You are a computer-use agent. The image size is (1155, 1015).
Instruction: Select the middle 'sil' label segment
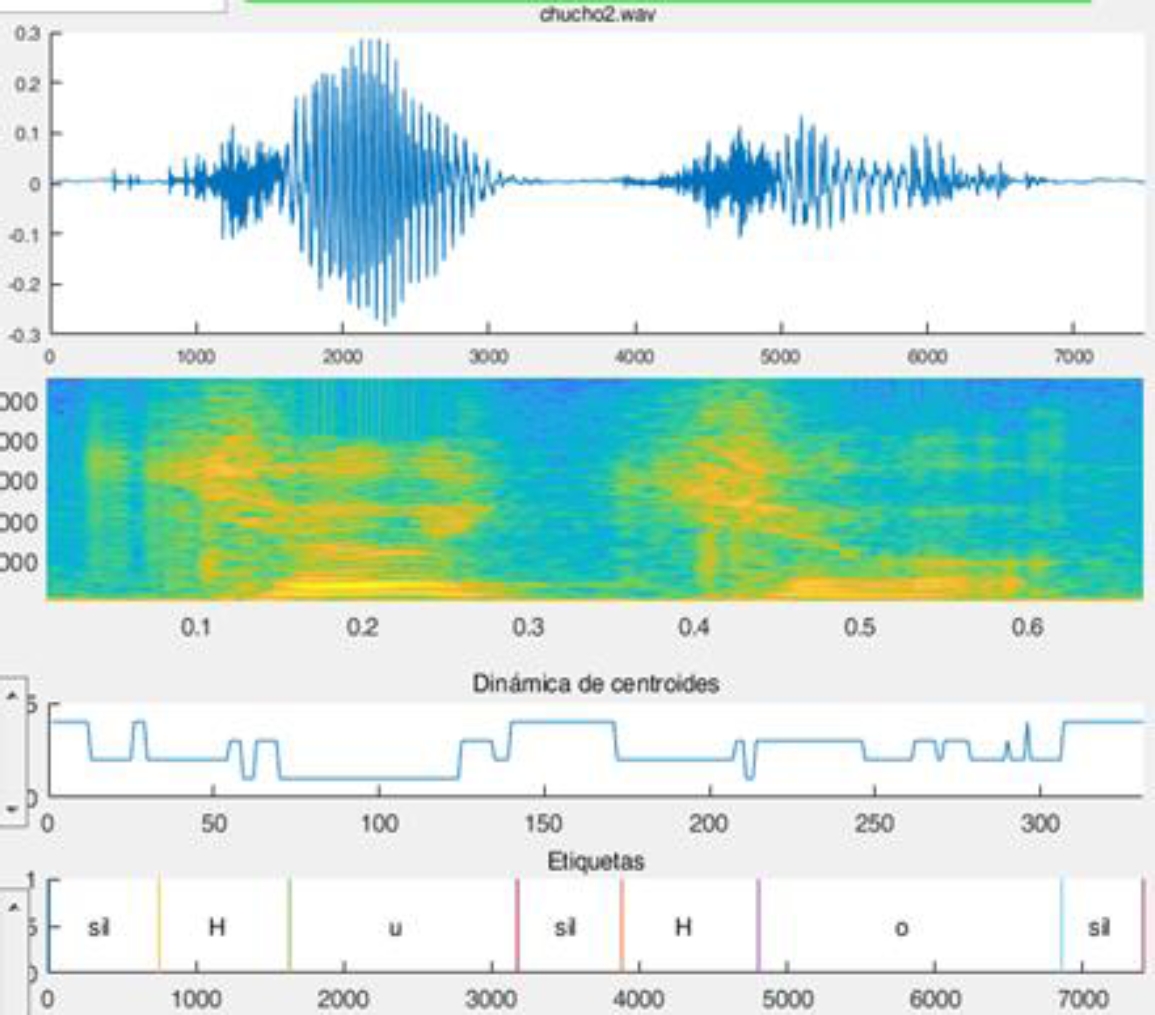point(564,927)
